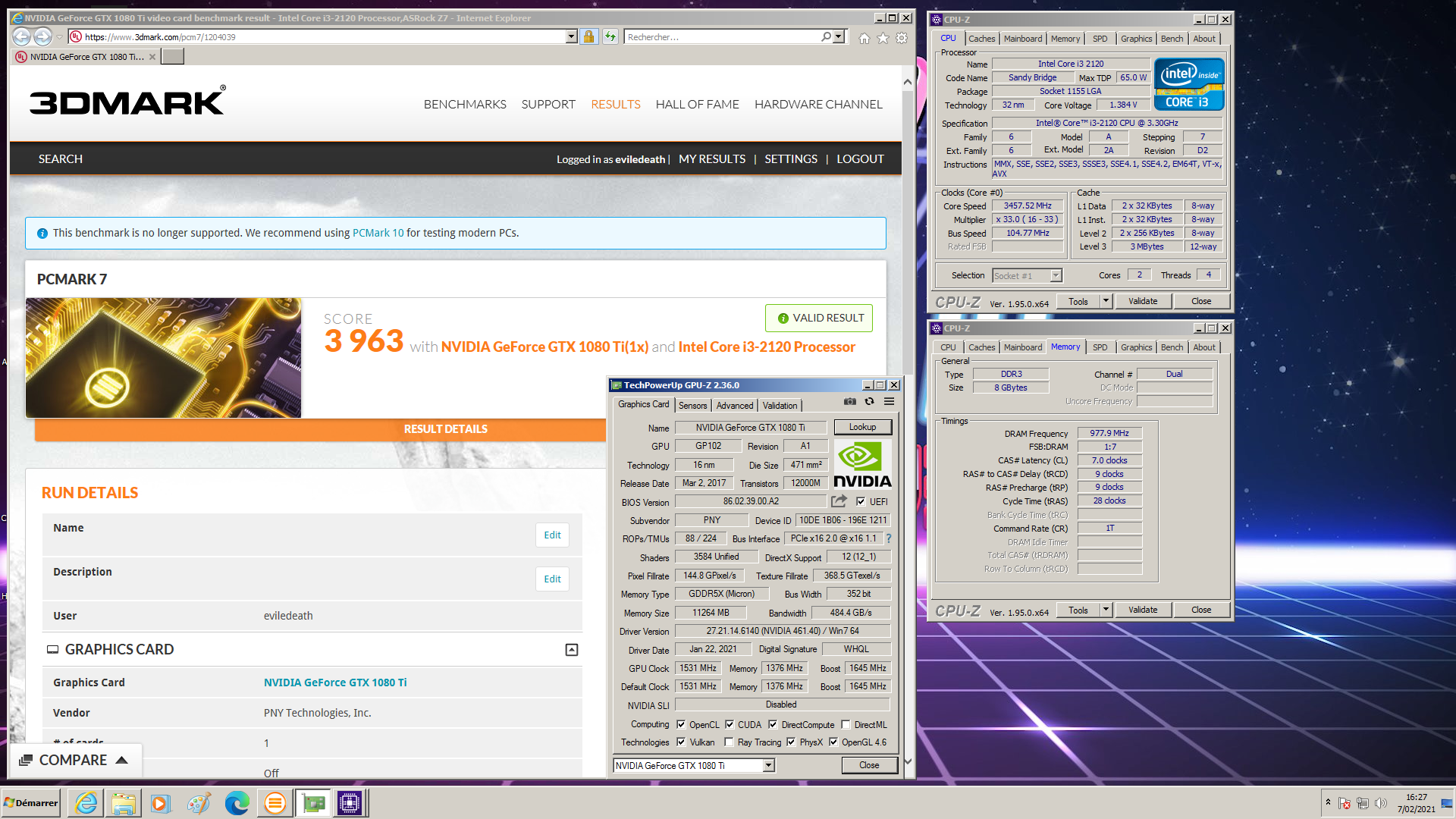The image size is (1456, 819).
Task: Open the IE search provider dropdown arrow
Action: point(838,36)
